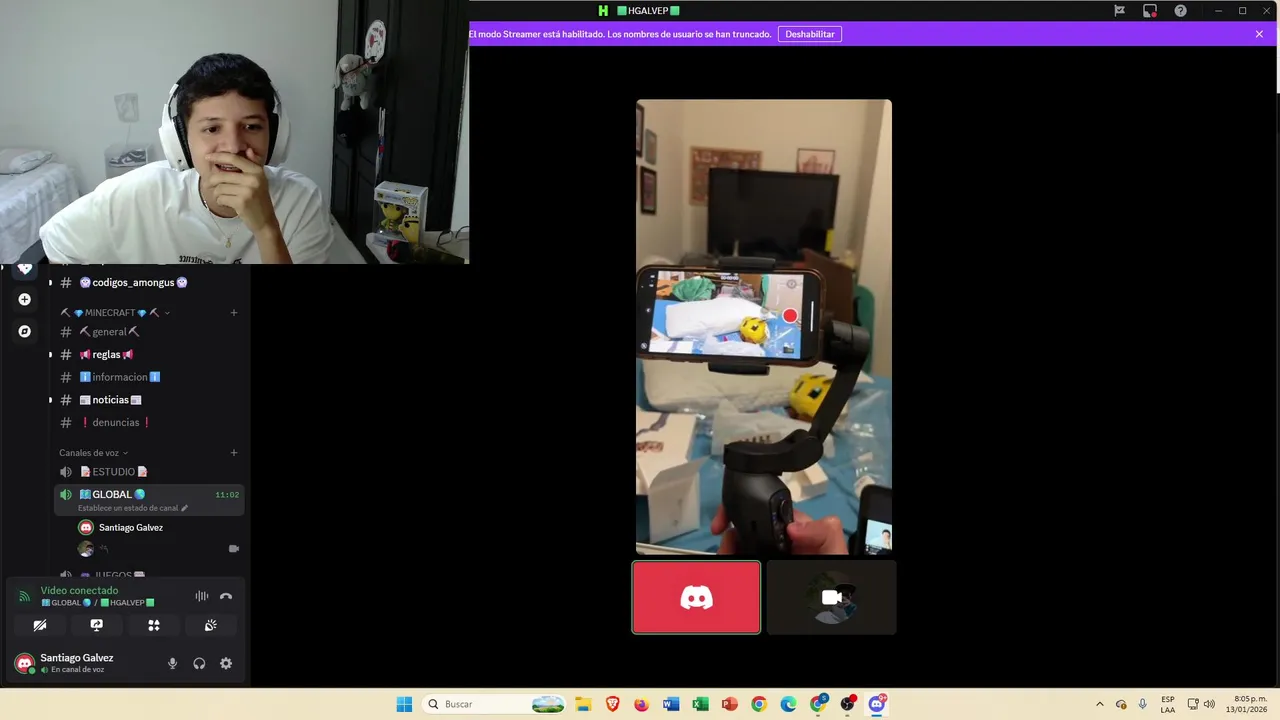This screenshot has height=720, width=1280.
Task: Open the checkpoint flag icon in title bar
Action: pos(1119,11)
